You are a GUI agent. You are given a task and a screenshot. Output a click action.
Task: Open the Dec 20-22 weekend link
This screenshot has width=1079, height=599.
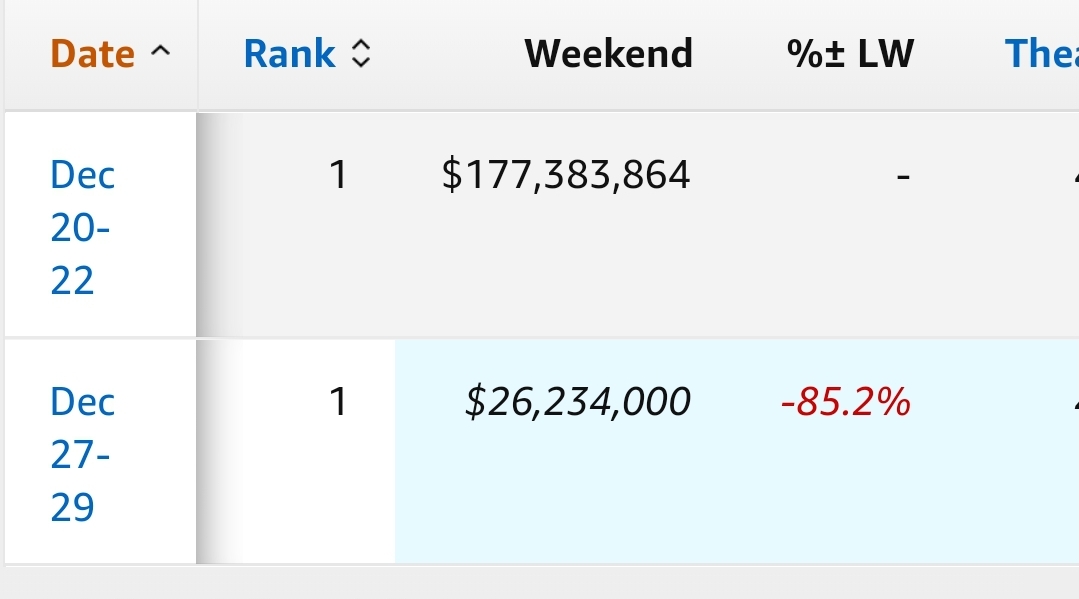pos(83,228)
